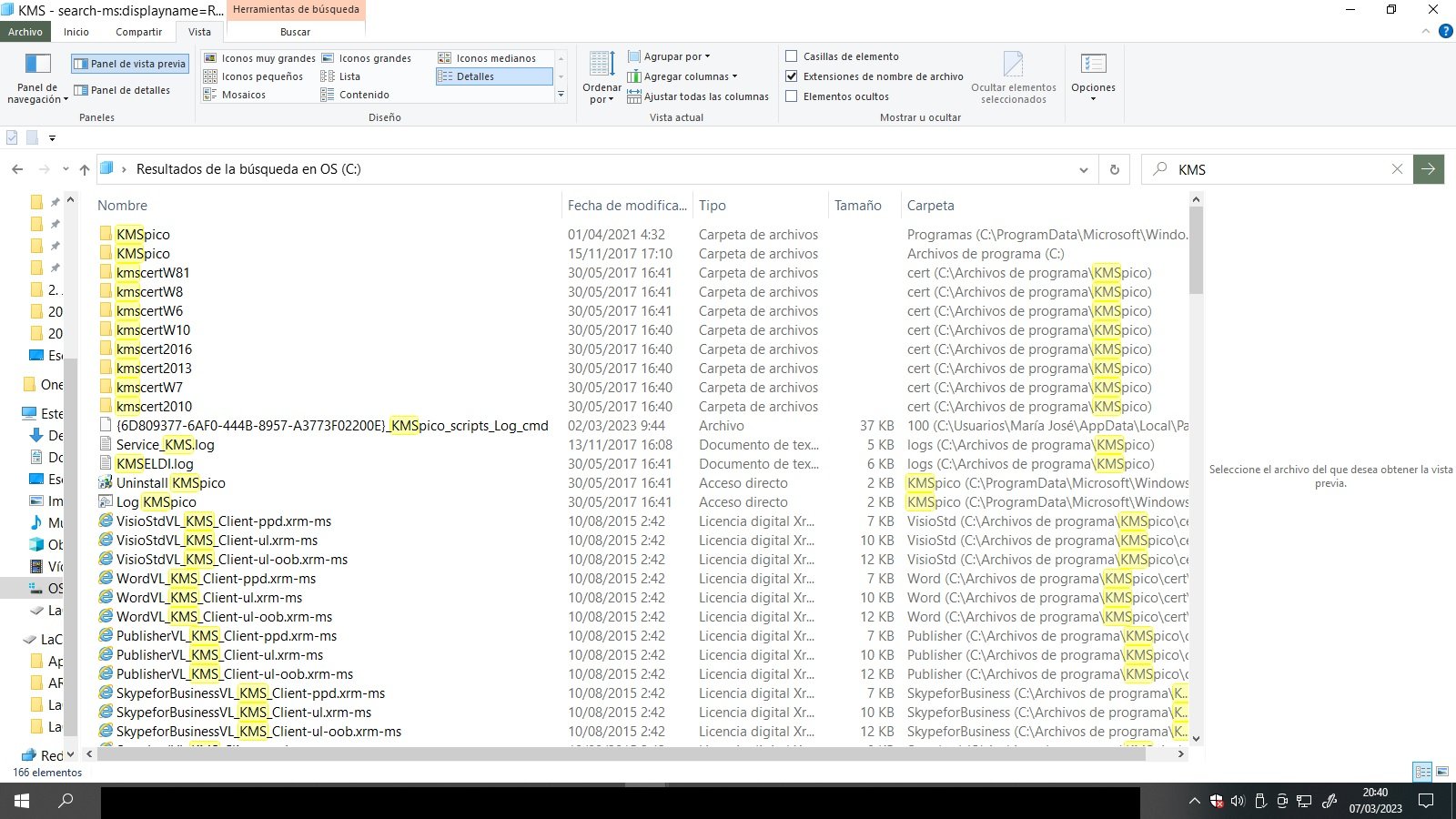Select the KMSELDI.log file
Screen dimensions: 1456x819
pos(155,464)
